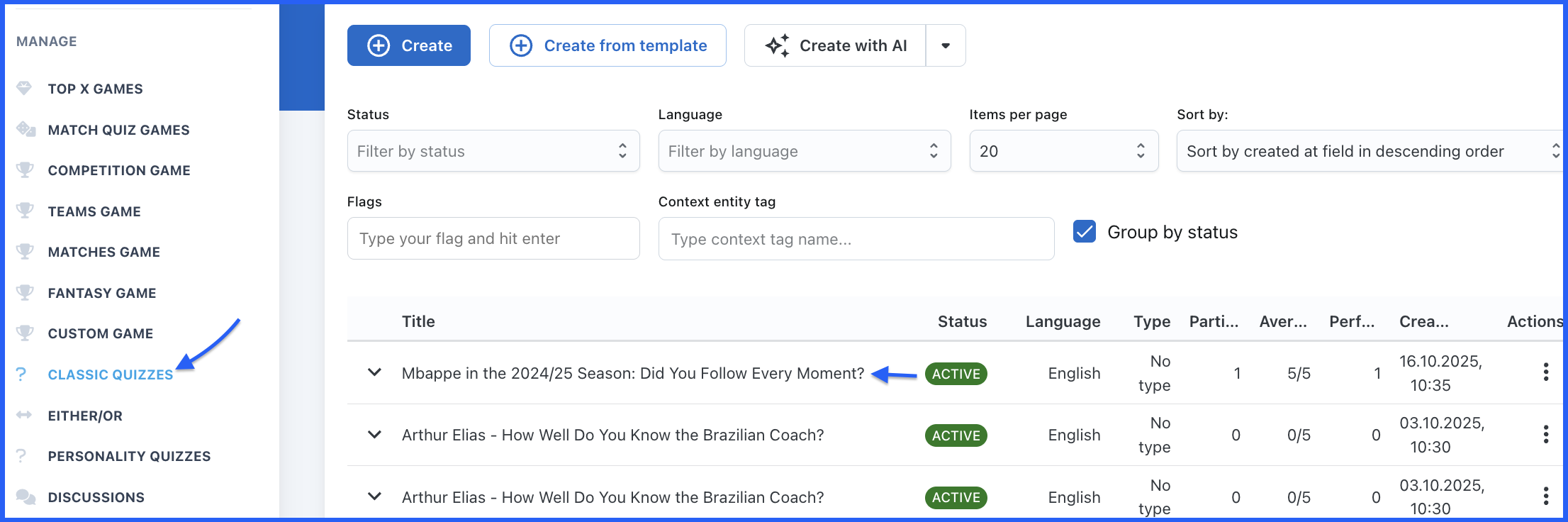The height and width of the screenshot is (522, 1568).
Task: Click the dice icon beside Match Quiz Games
Action: (x=26, y=129)
